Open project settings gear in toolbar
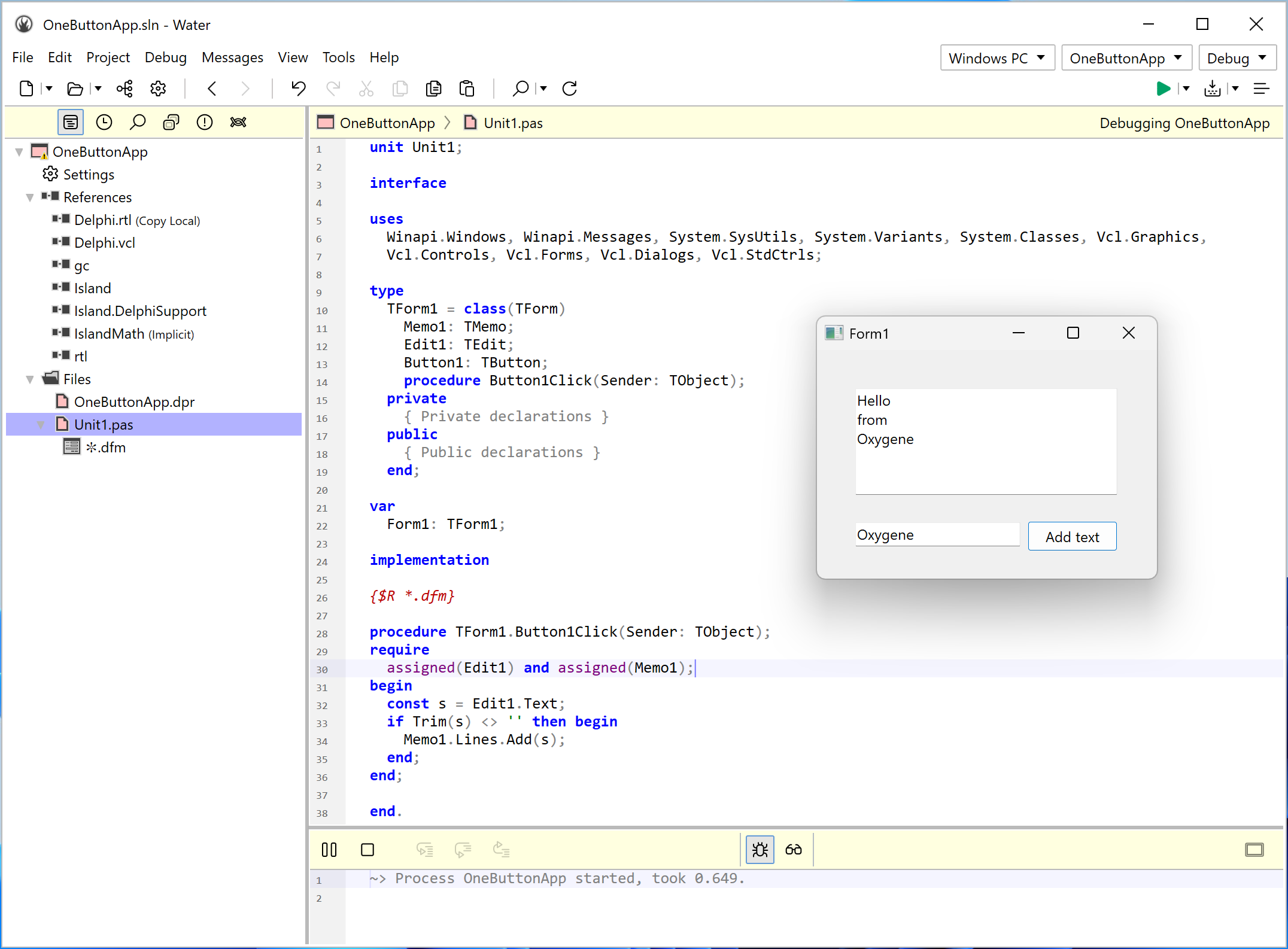Viewport: 1288px width, 949px height. point(158,89)
